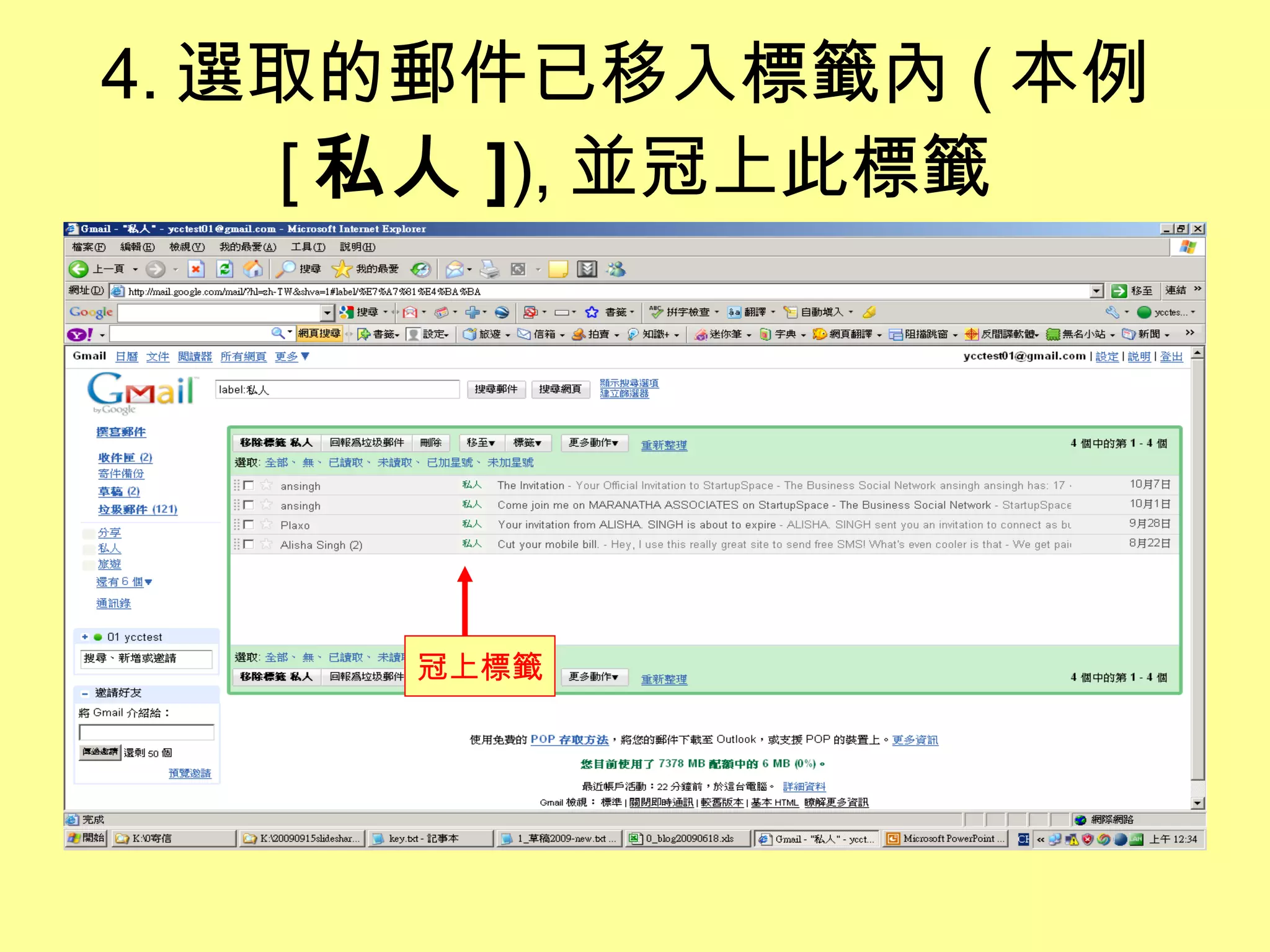Screen dimensions: 1270x952
Task: Collapse the 邀請好友 panel
Action: (x=85, y=694)
